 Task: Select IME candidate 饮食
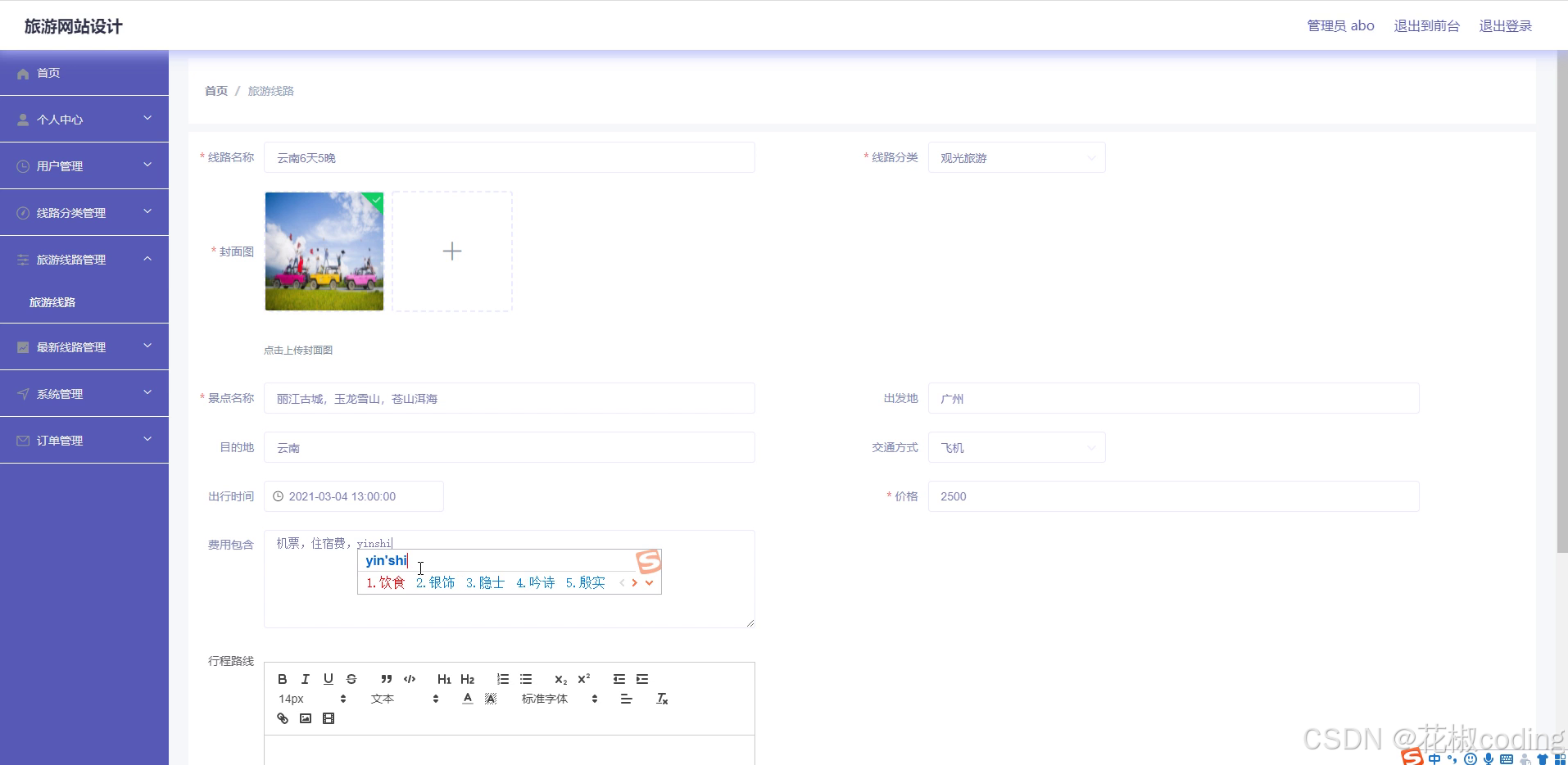[x=386, y=582]
